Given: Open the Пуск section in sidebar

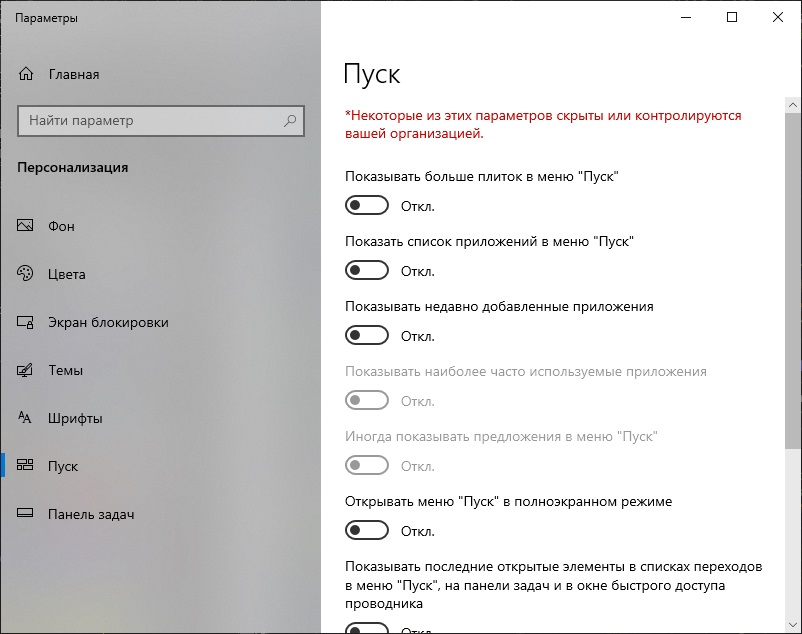Looking at the screenshot, I should (x=63, y=466).
